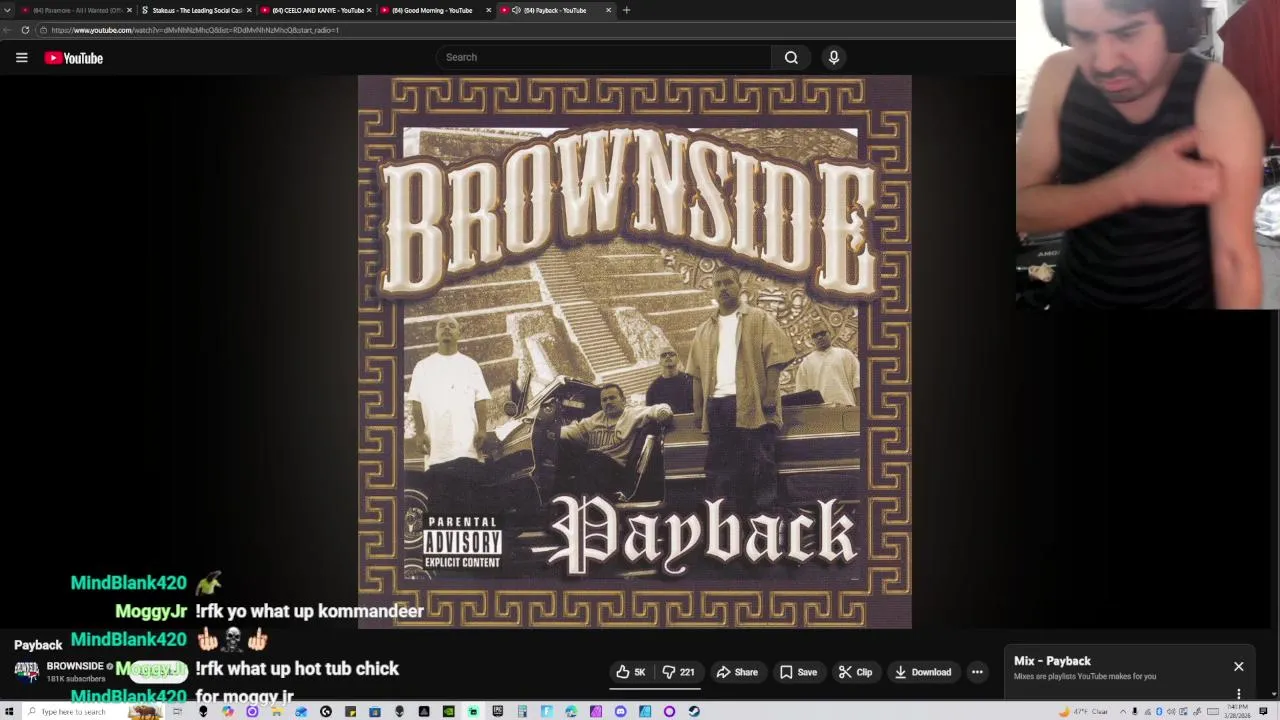The height and width of the screenshot is (720, 1280).
Task: Expand the browser tab list chevron
Action: click(x=8, y=10)
